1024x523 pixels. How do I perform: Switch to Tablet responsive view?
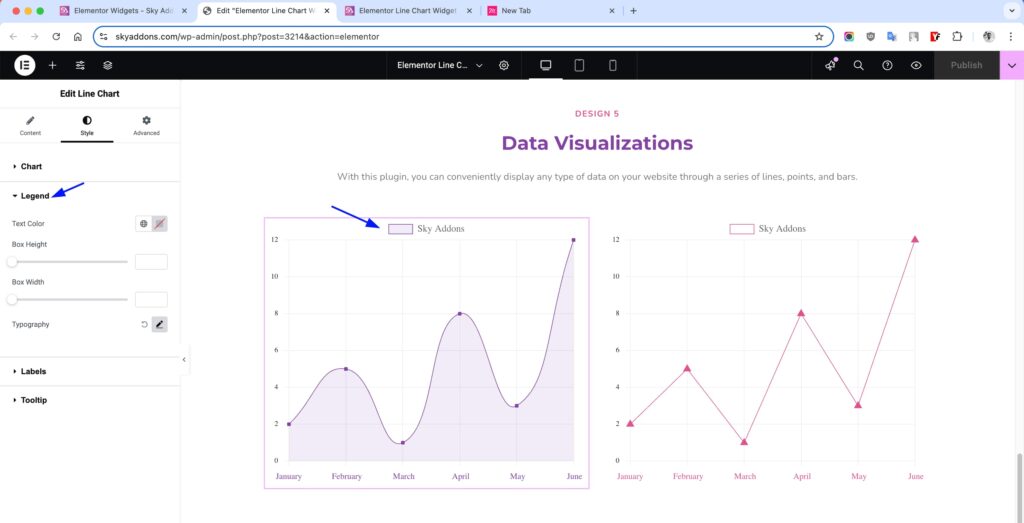[579, 65]
